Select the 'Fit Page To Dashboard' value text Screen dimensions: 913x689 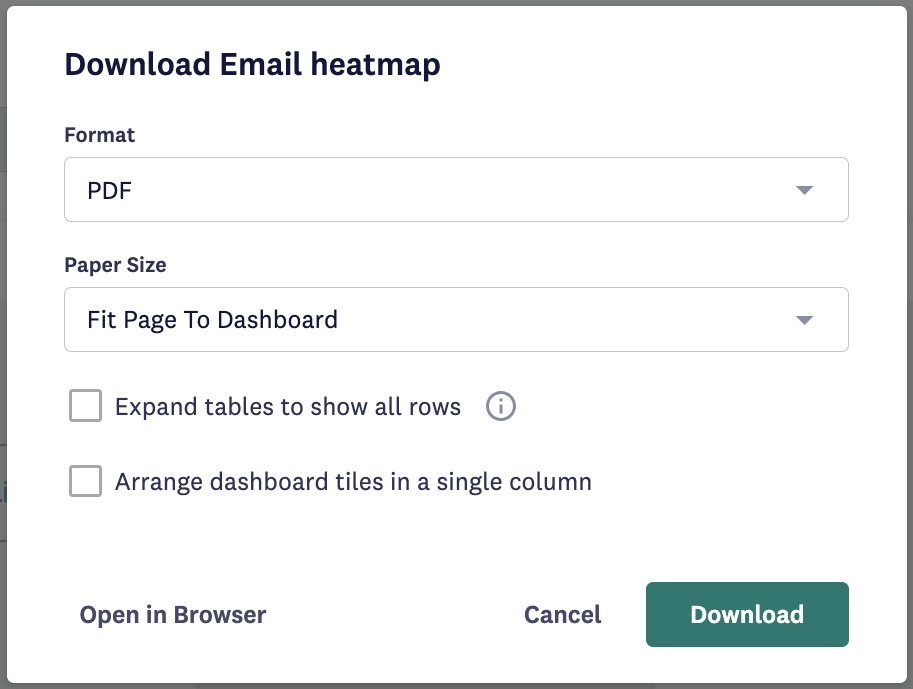click(212, 320)
